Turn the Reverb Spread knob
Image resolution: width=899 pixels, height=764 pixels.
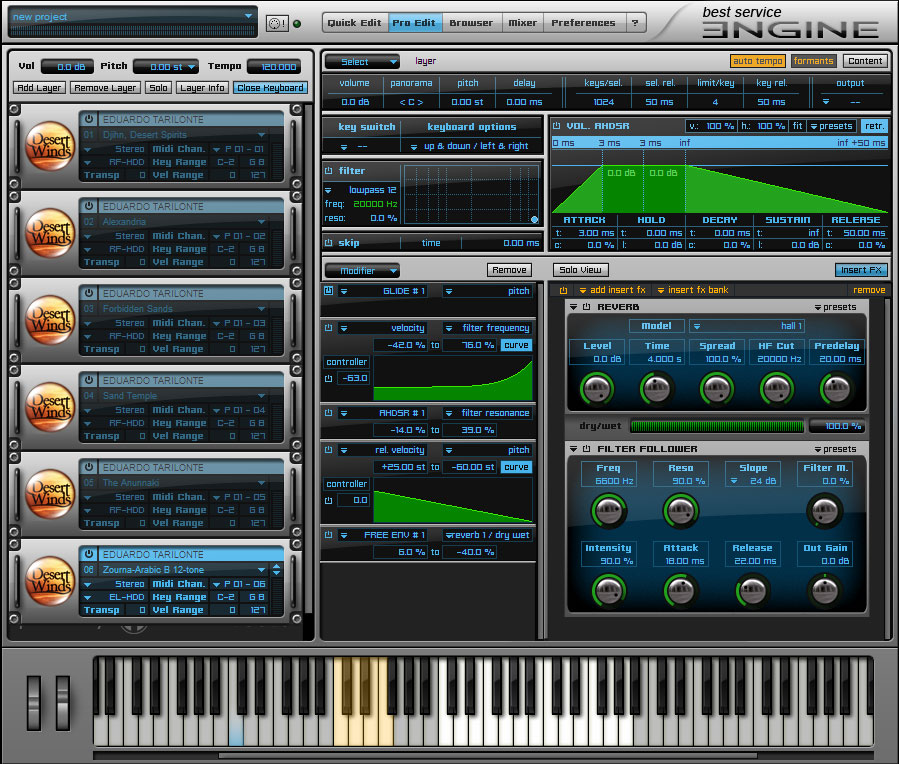717,389
